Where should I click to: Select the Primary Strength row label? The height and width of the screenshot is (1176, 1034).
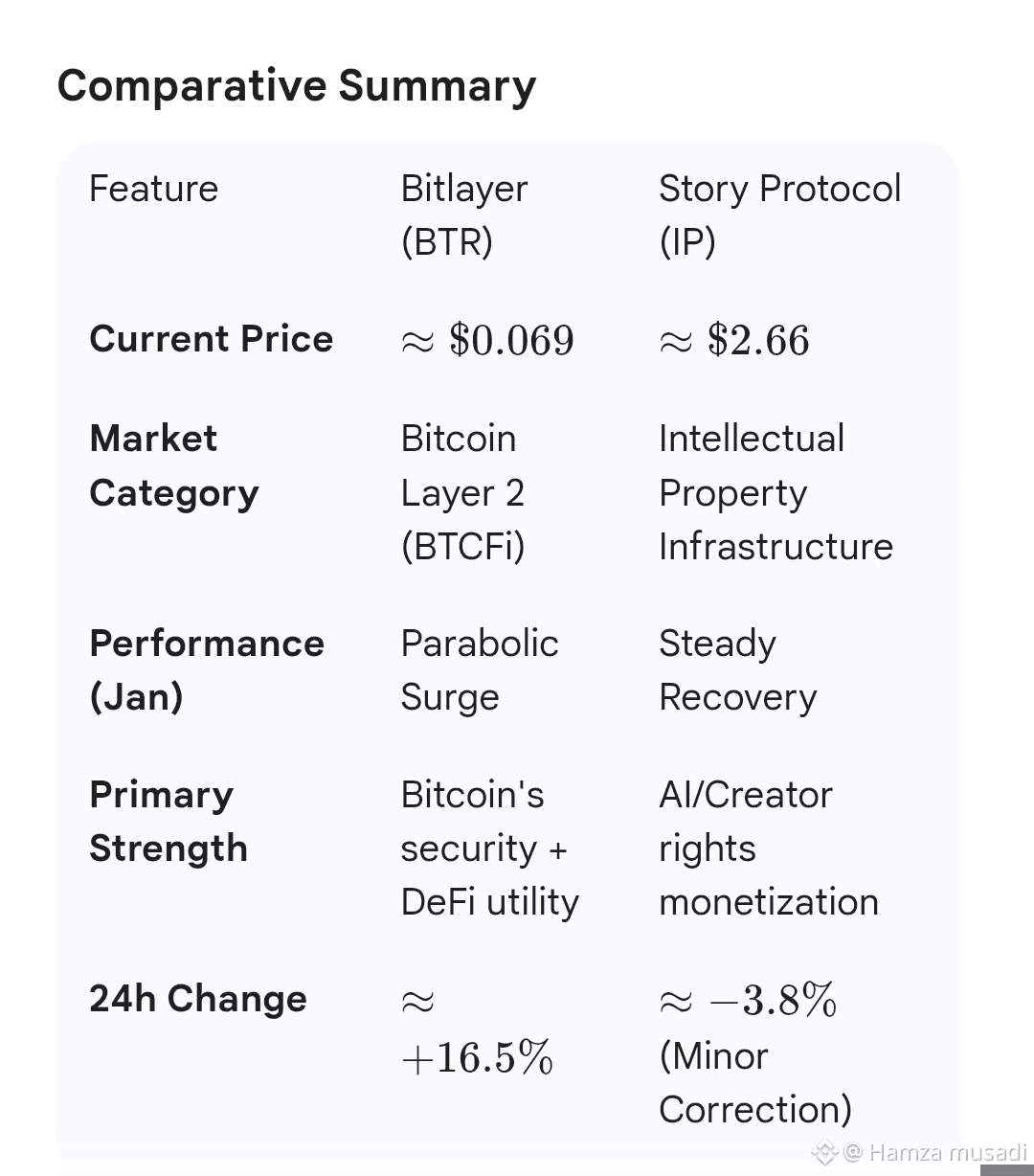tap(169, 821)
